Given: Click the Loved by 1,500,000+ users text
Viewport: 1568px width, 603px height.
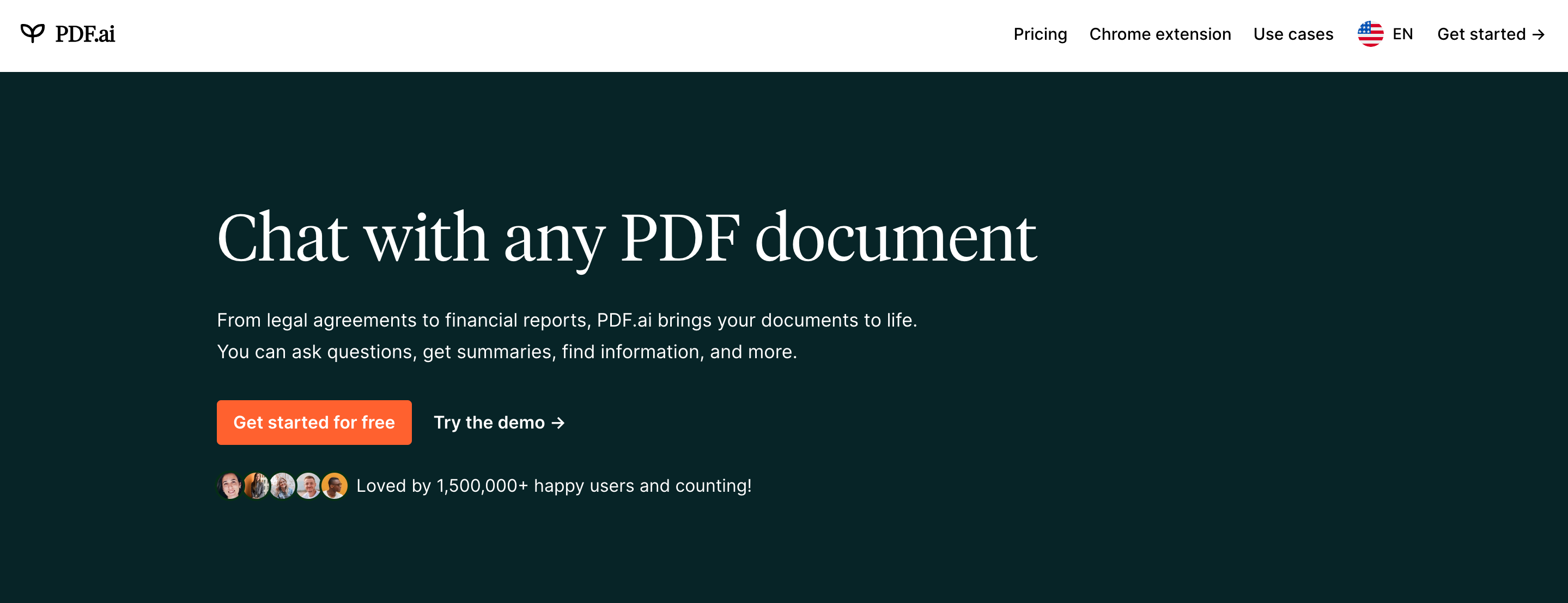Looking at the screenshot, I should (x=554, y=485).
